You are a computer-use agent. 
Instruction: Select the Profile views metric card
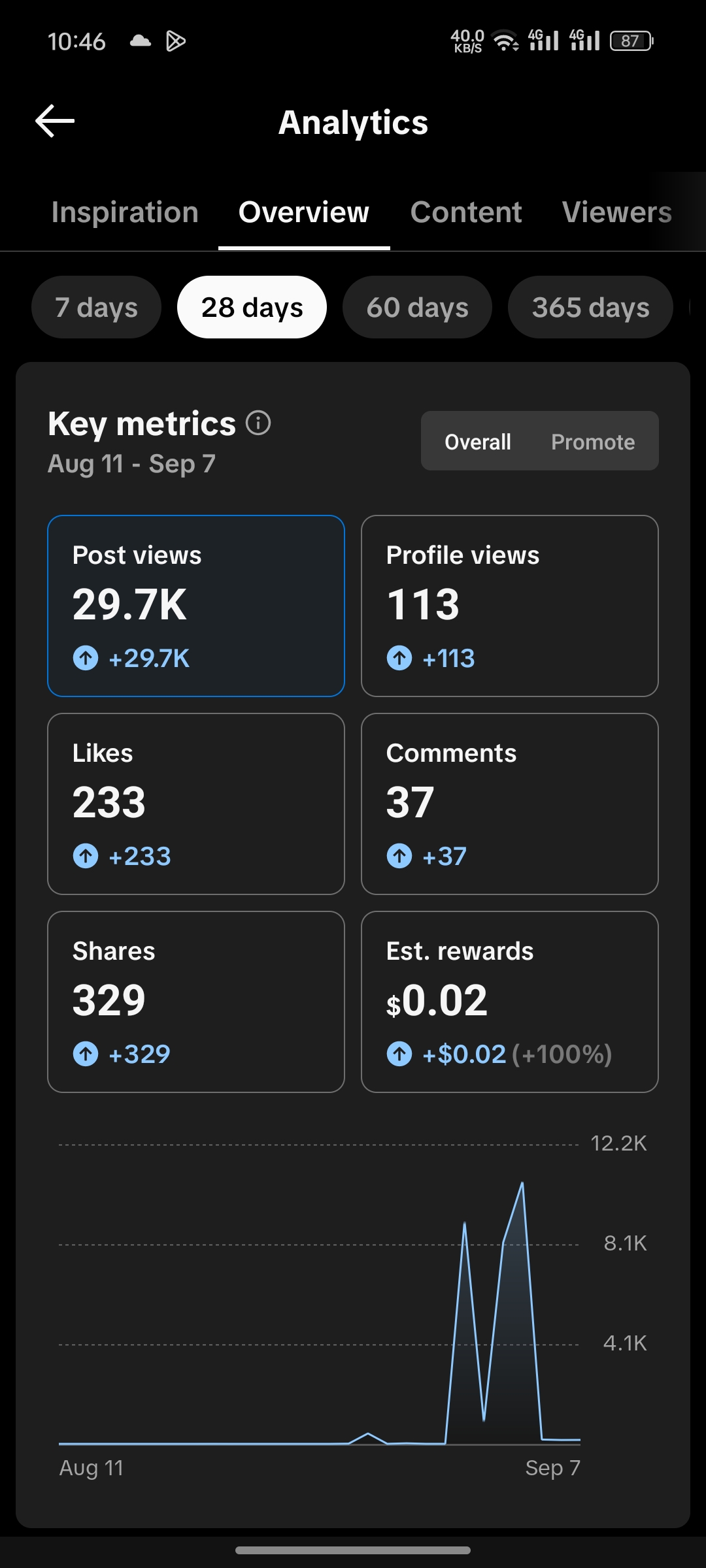[x=510, y=606]
